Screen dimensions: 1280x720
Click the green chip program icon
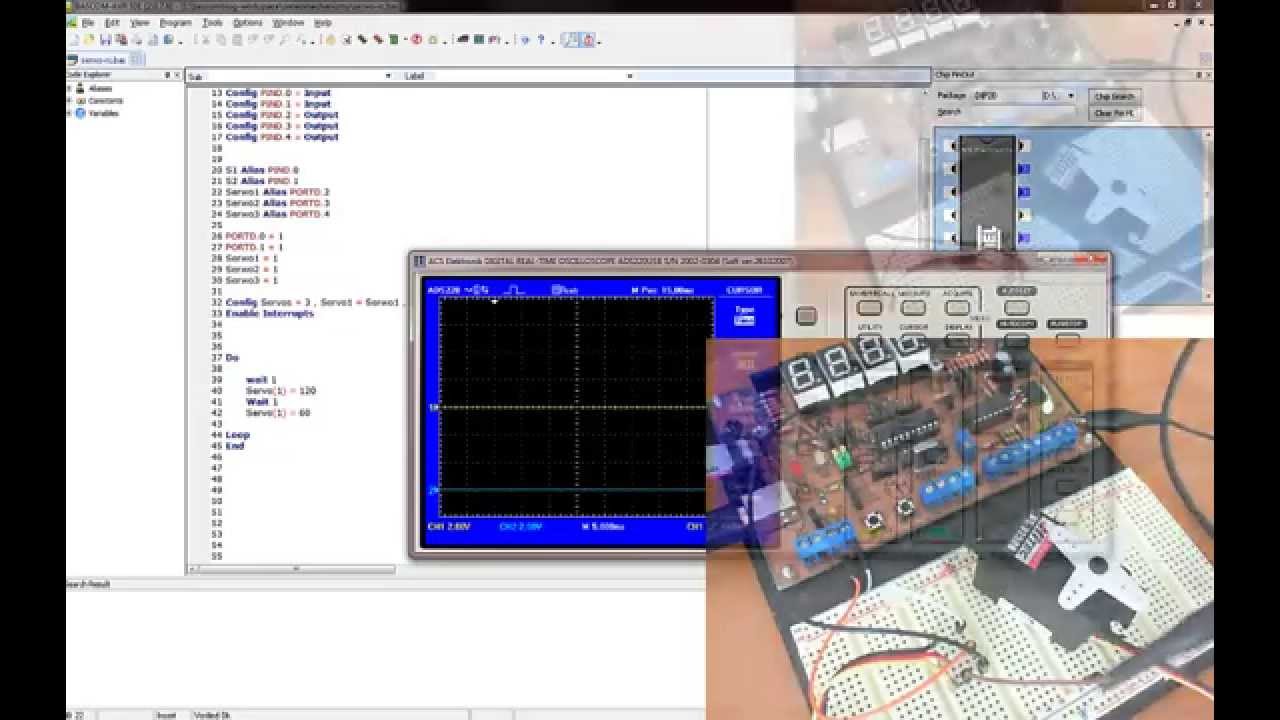pos(393,40)
